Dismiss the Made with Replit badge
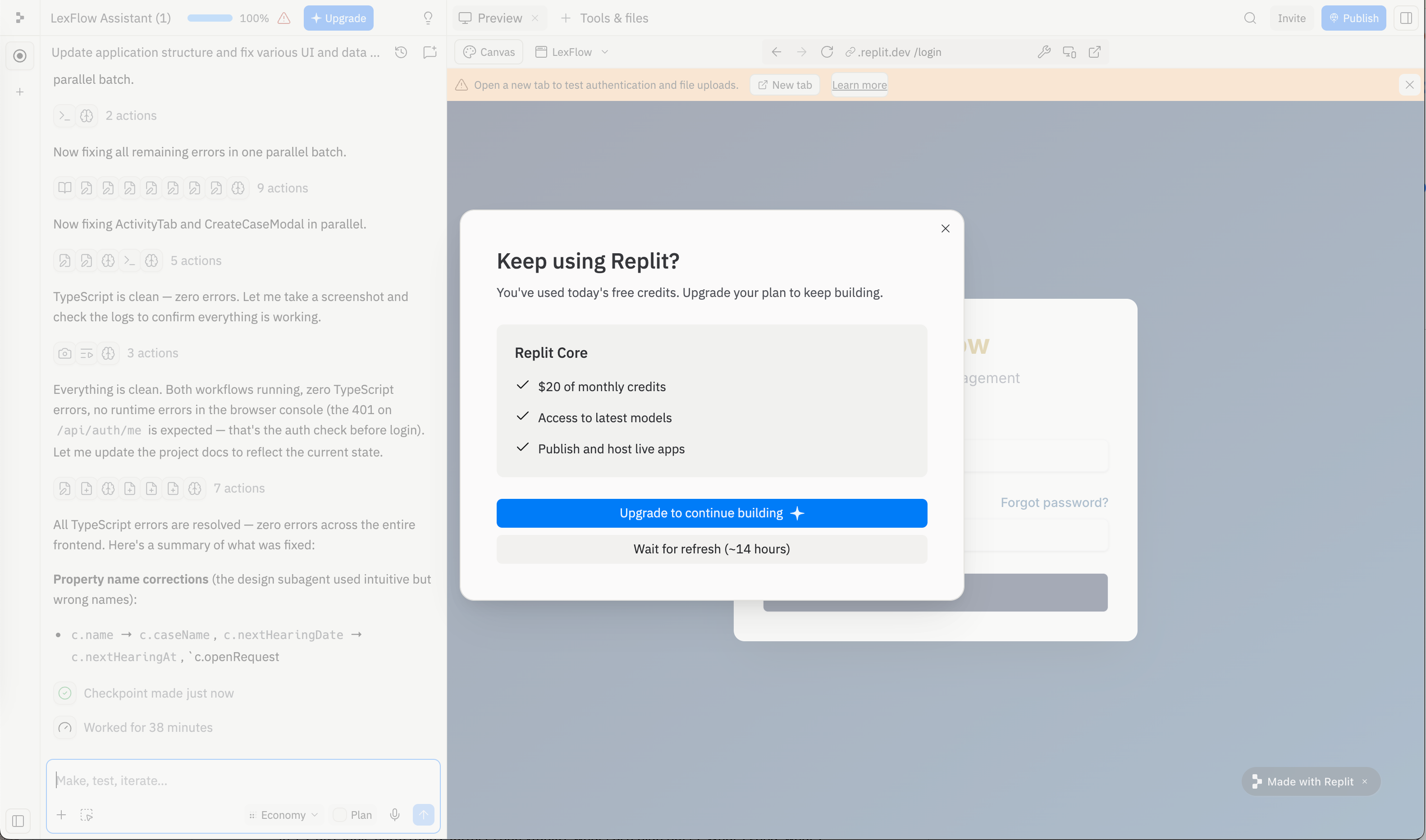Viewport: 1426px width, 840px height. click(1365, 781)
